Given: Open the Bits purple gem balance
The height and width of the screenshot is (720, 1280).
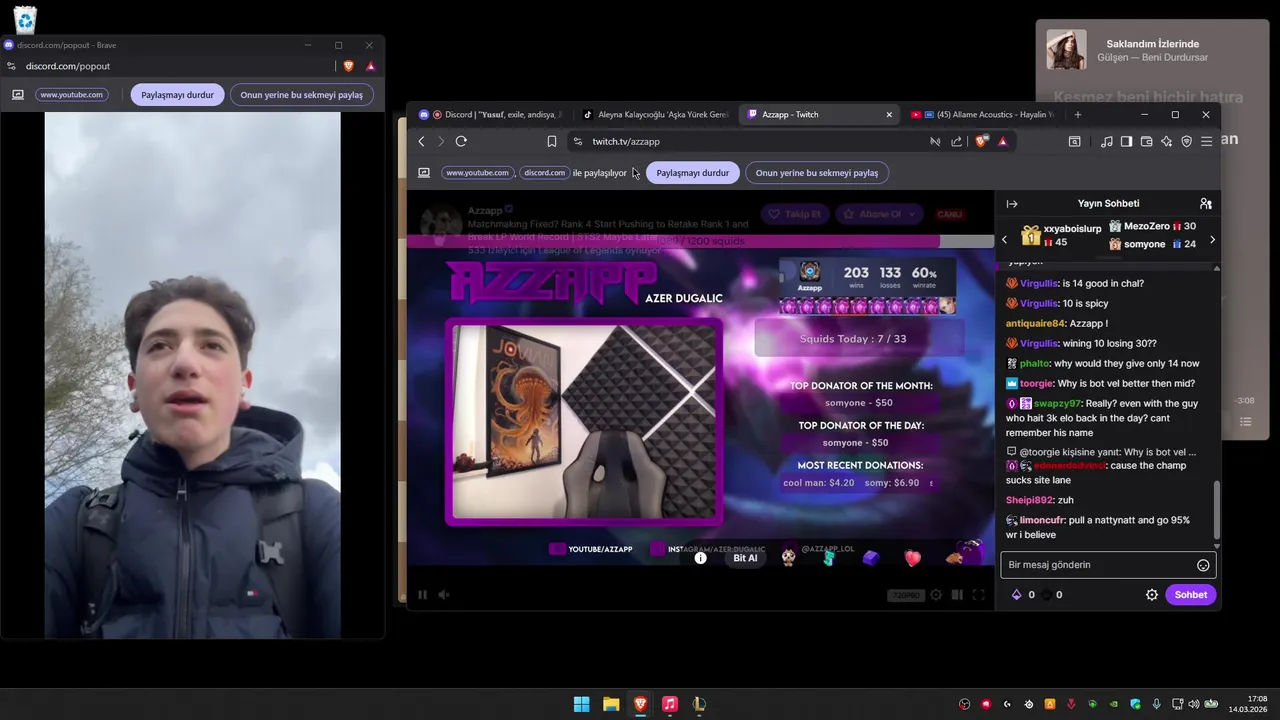Looking at the screenshot, I should click(1023, 595).
